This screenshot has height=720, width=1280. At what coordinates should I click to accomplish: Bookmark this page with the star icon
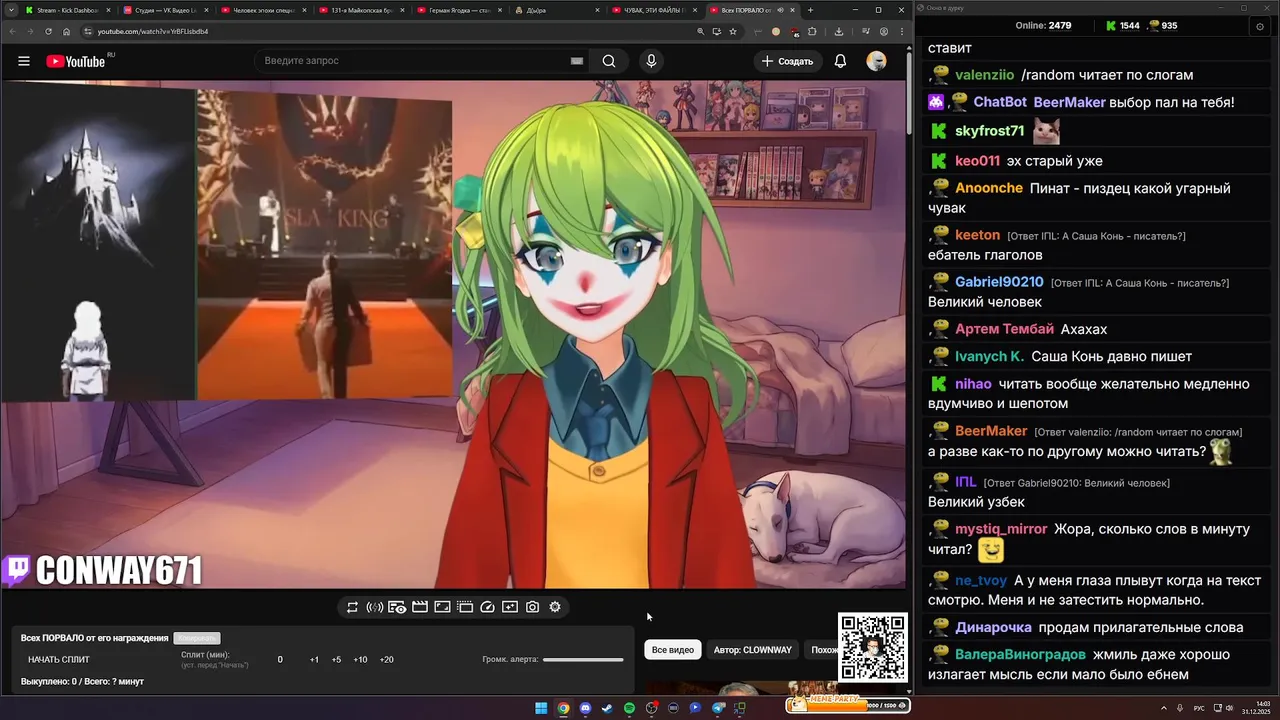(x=733, y=31)
